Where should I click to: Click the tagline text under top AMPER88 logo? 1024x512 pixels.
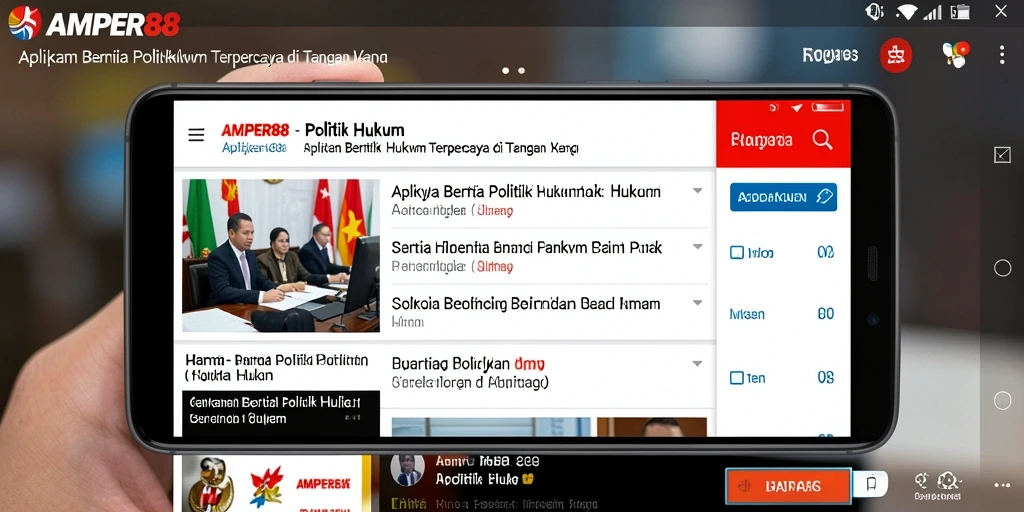click(x=202, y=57)
